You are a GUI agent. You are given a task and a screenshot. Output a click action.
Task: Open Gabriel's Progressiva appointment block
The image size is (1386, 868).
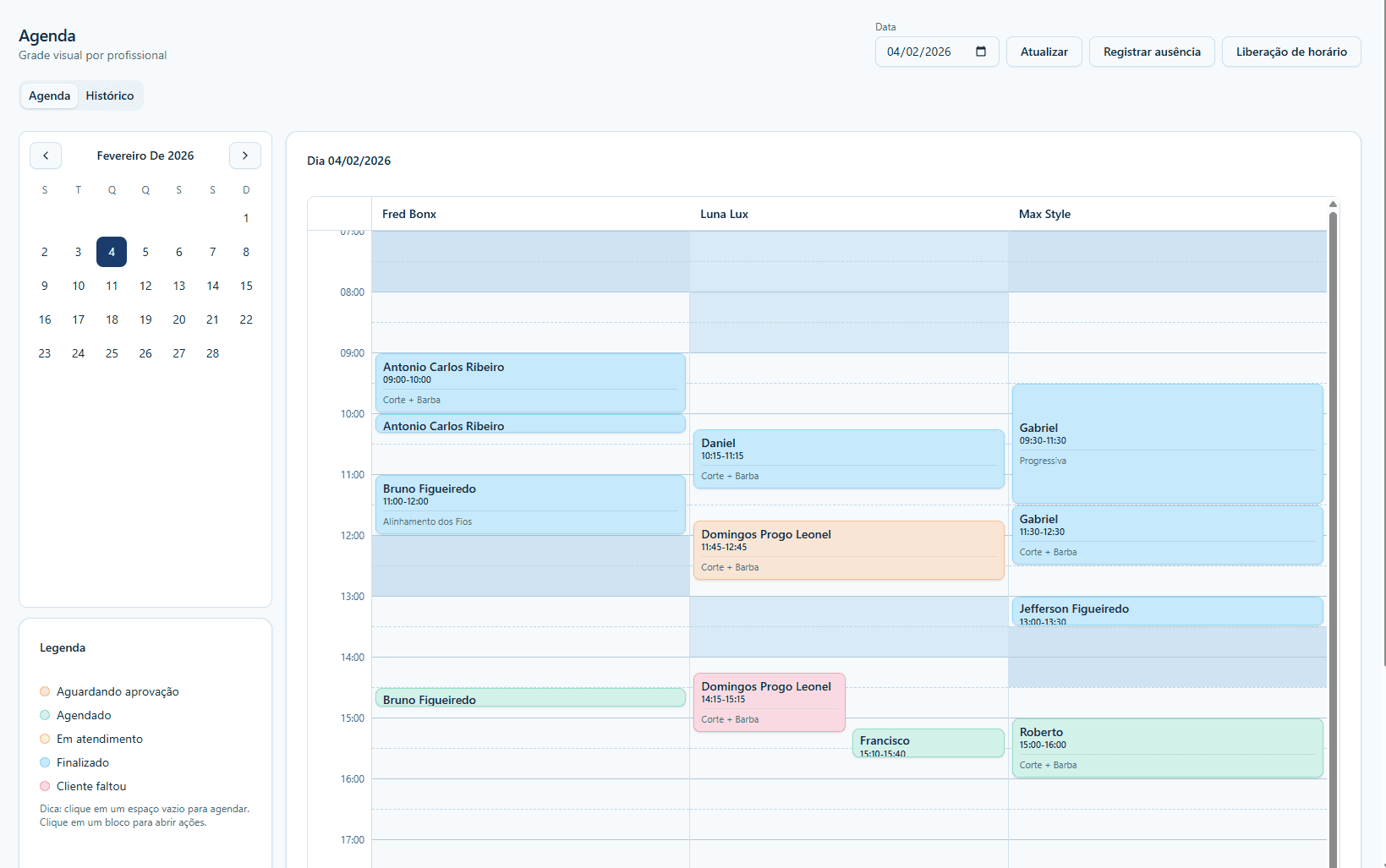1167,444
